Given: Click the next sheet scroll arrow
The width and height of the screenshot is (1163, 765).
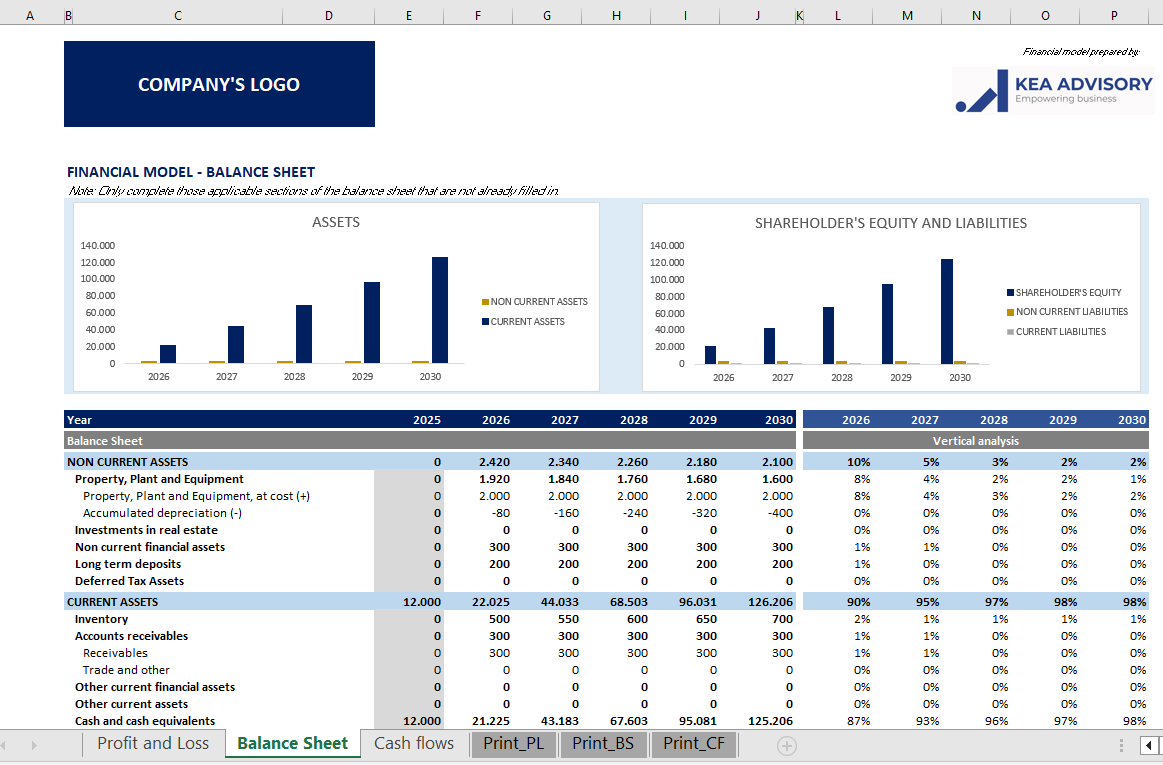Looking at the screenshot, I should (35, 745).
